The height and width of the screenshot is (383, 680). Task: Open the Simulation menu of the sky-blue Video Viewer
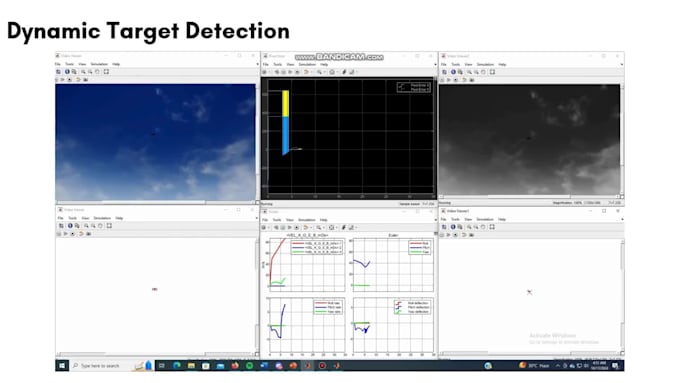point(99,64)
